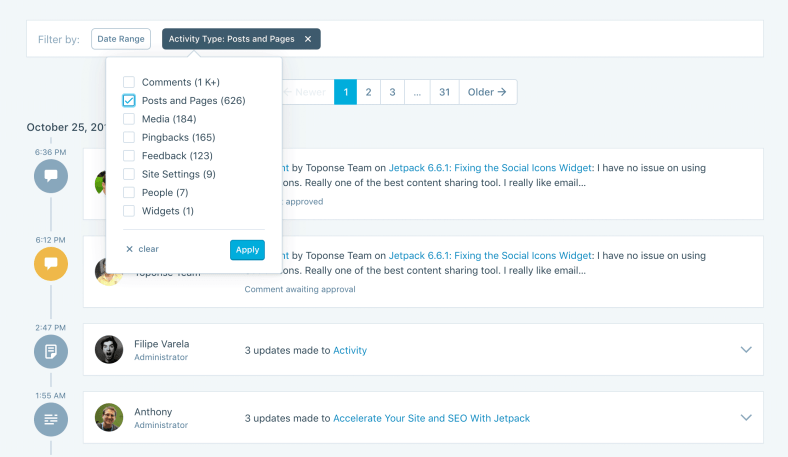Click Filipe Varela's avatar
Image resolution: width=788 pixels, height=457 pixels.
click(109, 350)
